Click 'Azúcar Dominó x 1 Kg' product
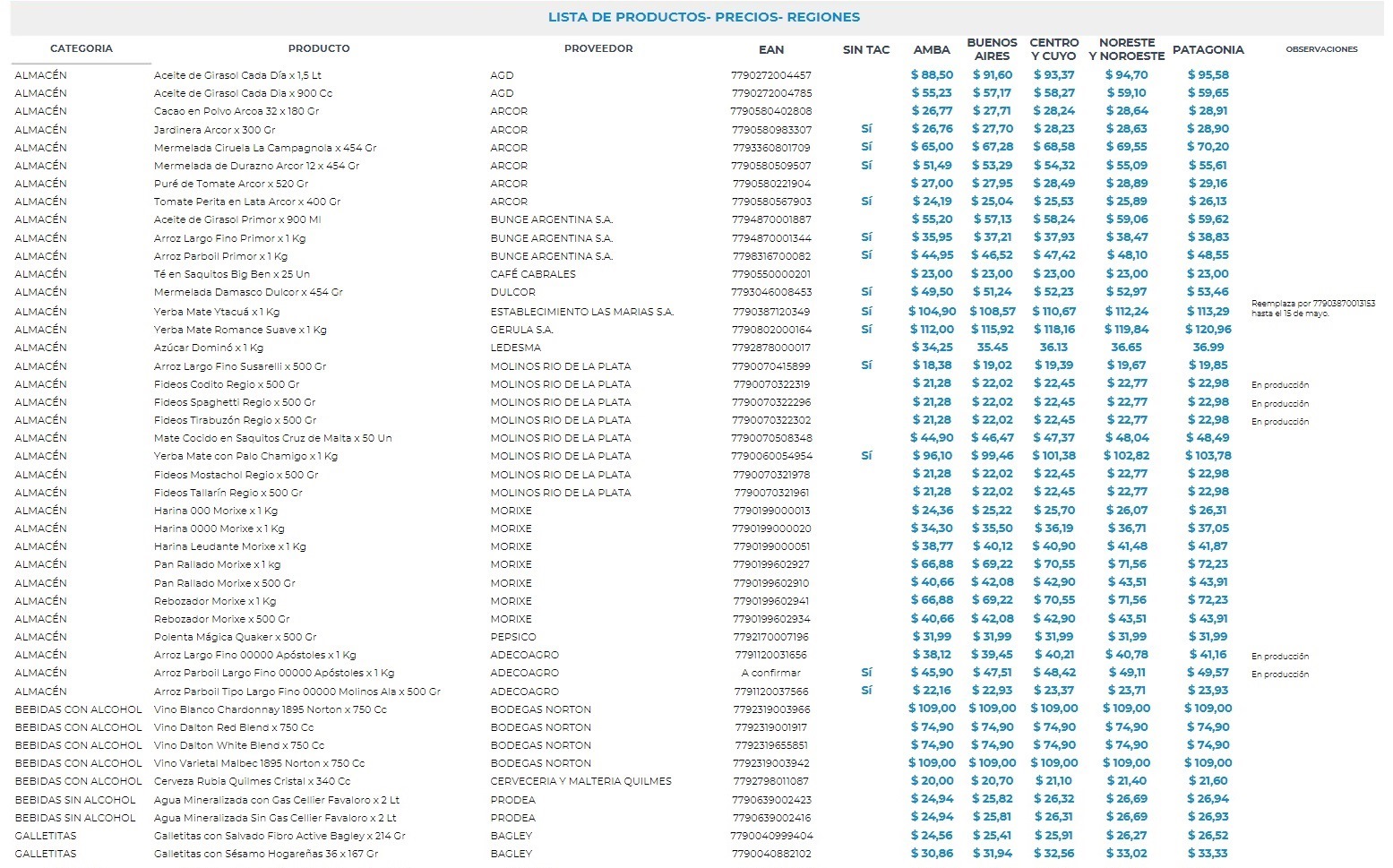Image resolution: width=1393 pixels, height=868 pixels. pos(209,348)
